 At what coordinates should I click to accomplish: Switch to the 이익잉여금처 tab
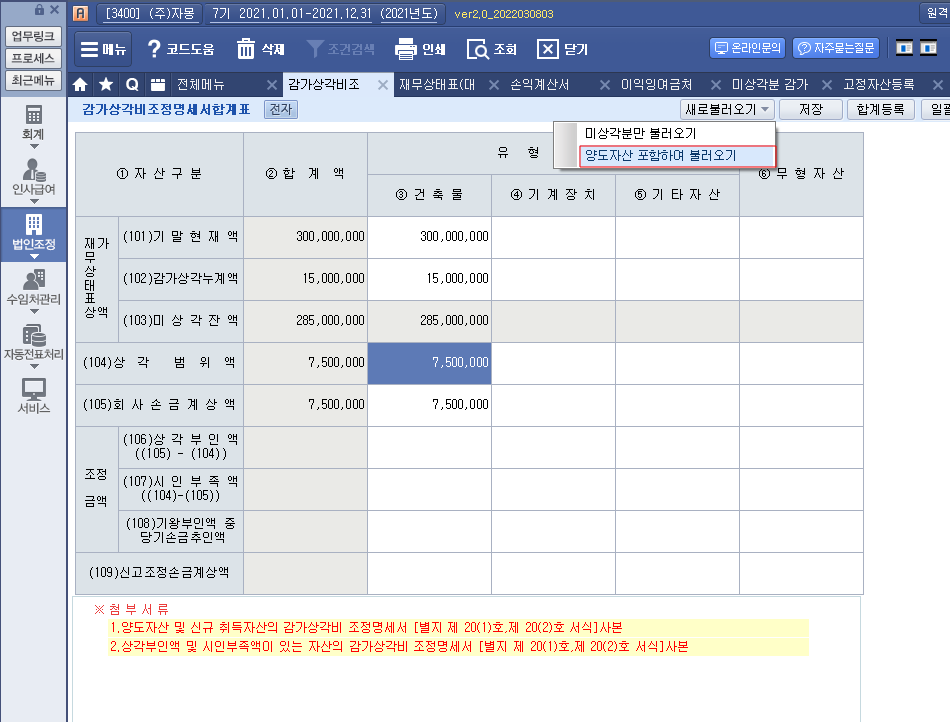pyautogui.click(x=656, y=85)
